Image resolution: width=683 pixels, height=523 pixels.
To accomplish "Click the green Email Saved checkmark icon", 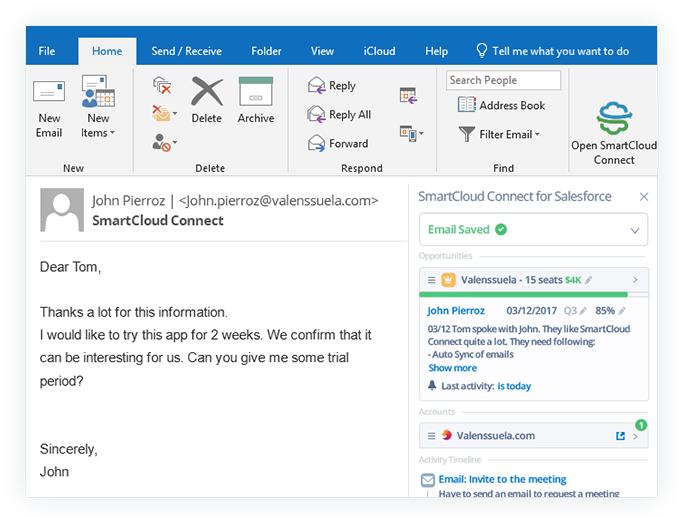I will pyautogui.click(x=501, y=229).
